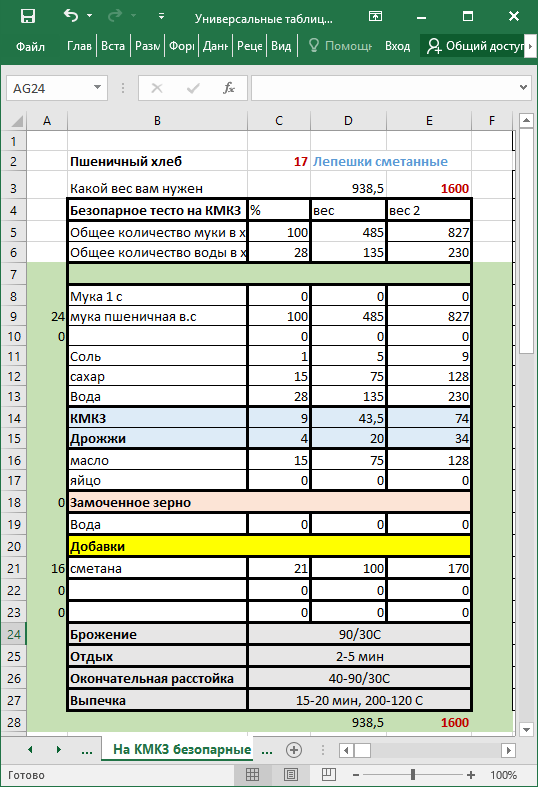Open the Реце ribbon tab
The width and height of the screenshot is (538, 787).
pyautogui.click(x=249, y=46)
